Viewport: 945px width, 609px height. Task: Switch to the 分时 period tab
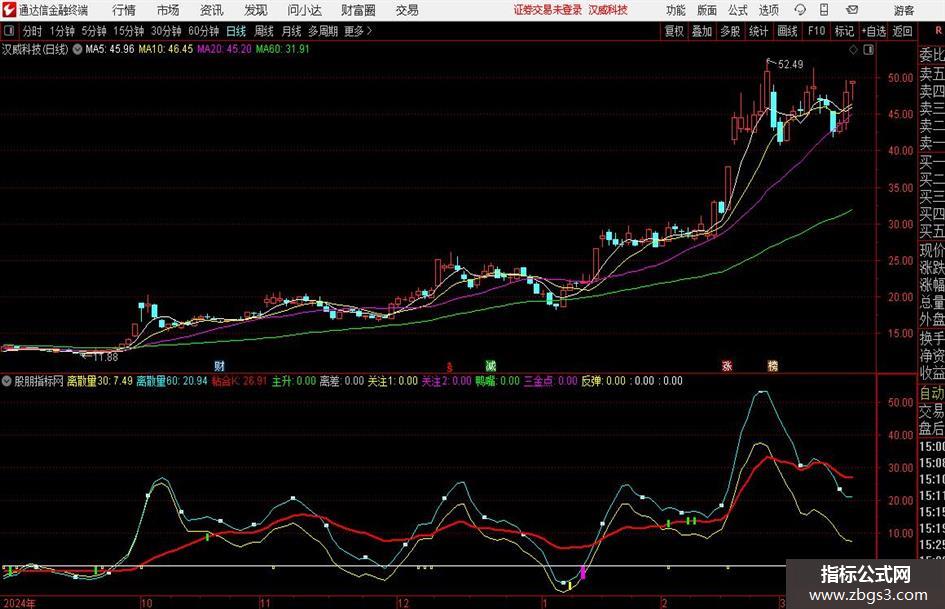(32, 31)
